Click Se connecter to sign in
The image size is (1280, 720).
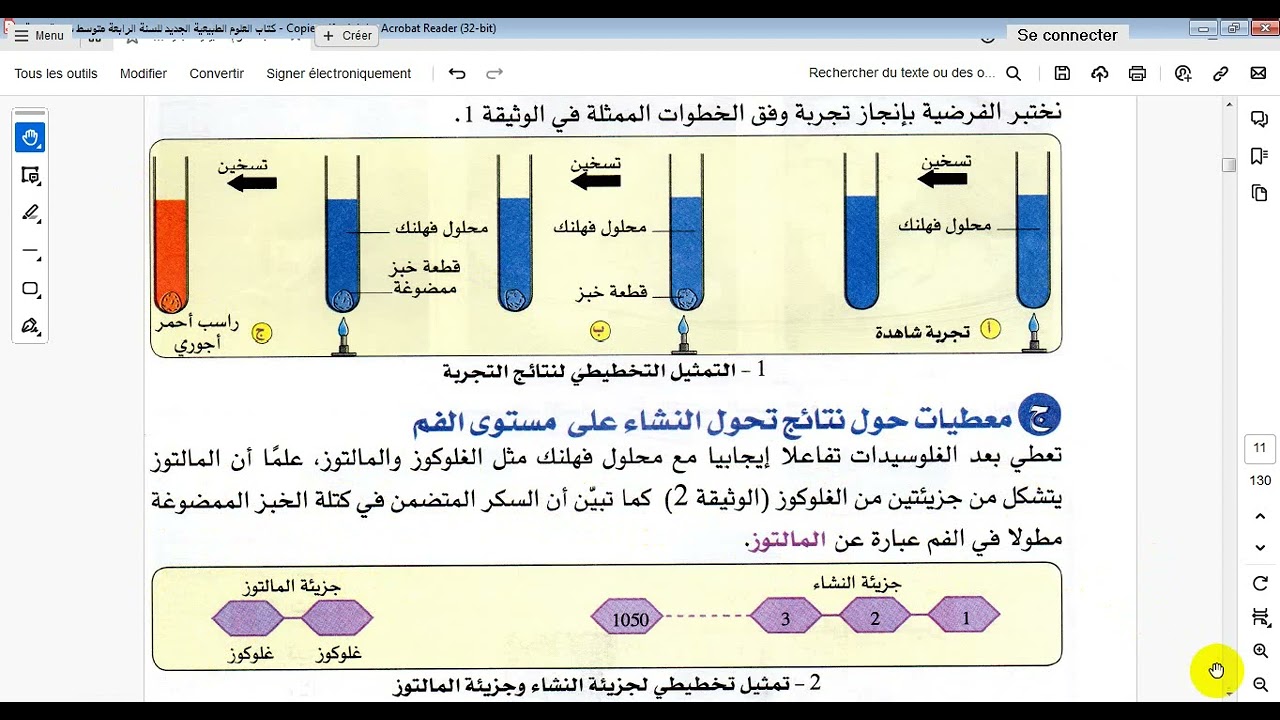(1067, 35)
